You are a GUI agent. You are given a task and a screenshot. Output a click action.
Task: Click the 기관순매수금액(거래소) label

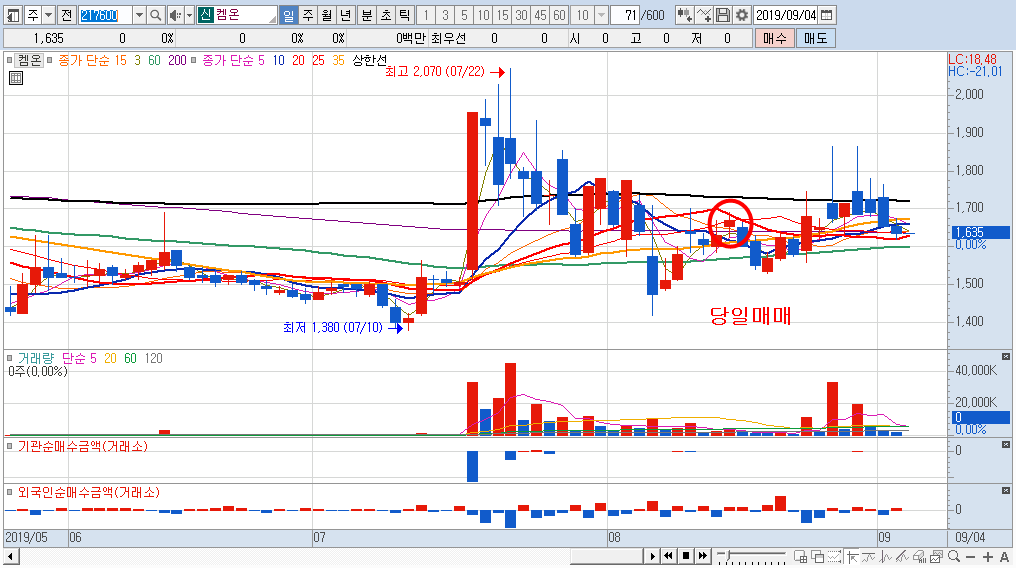[83, 446]
